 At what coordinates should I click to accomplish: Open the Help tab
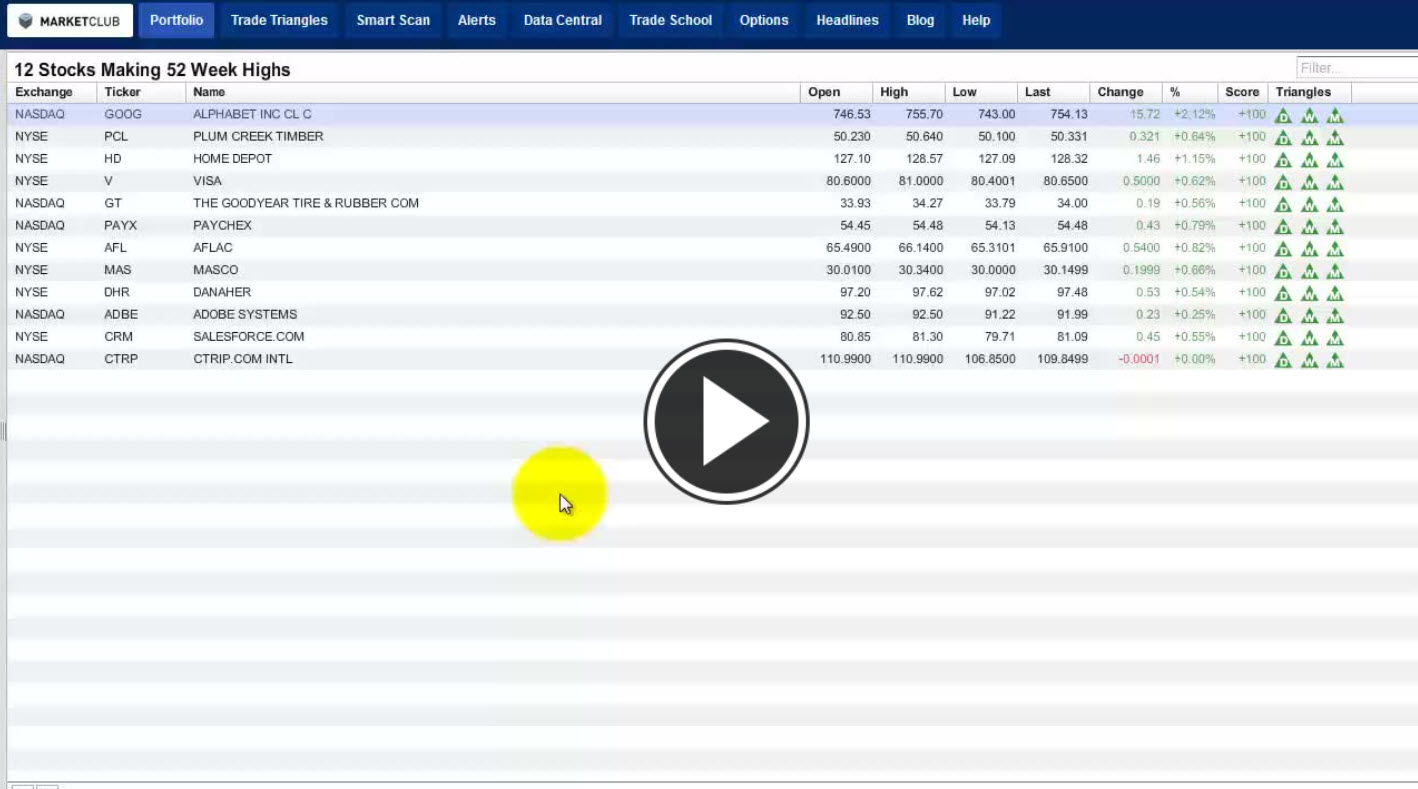click(975, 20)
